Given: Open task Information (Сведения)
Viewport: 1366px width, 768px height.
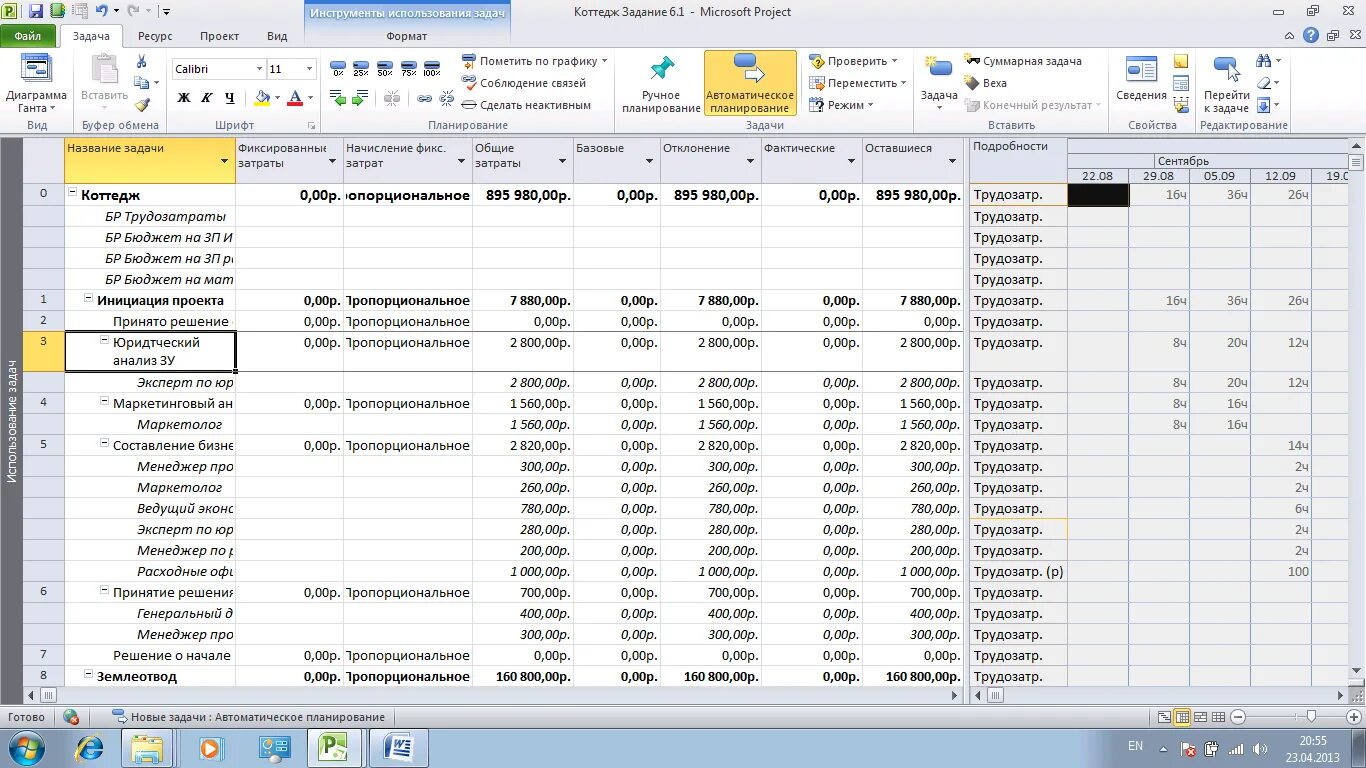Looking at the screenshot, I should (1141, 80).
